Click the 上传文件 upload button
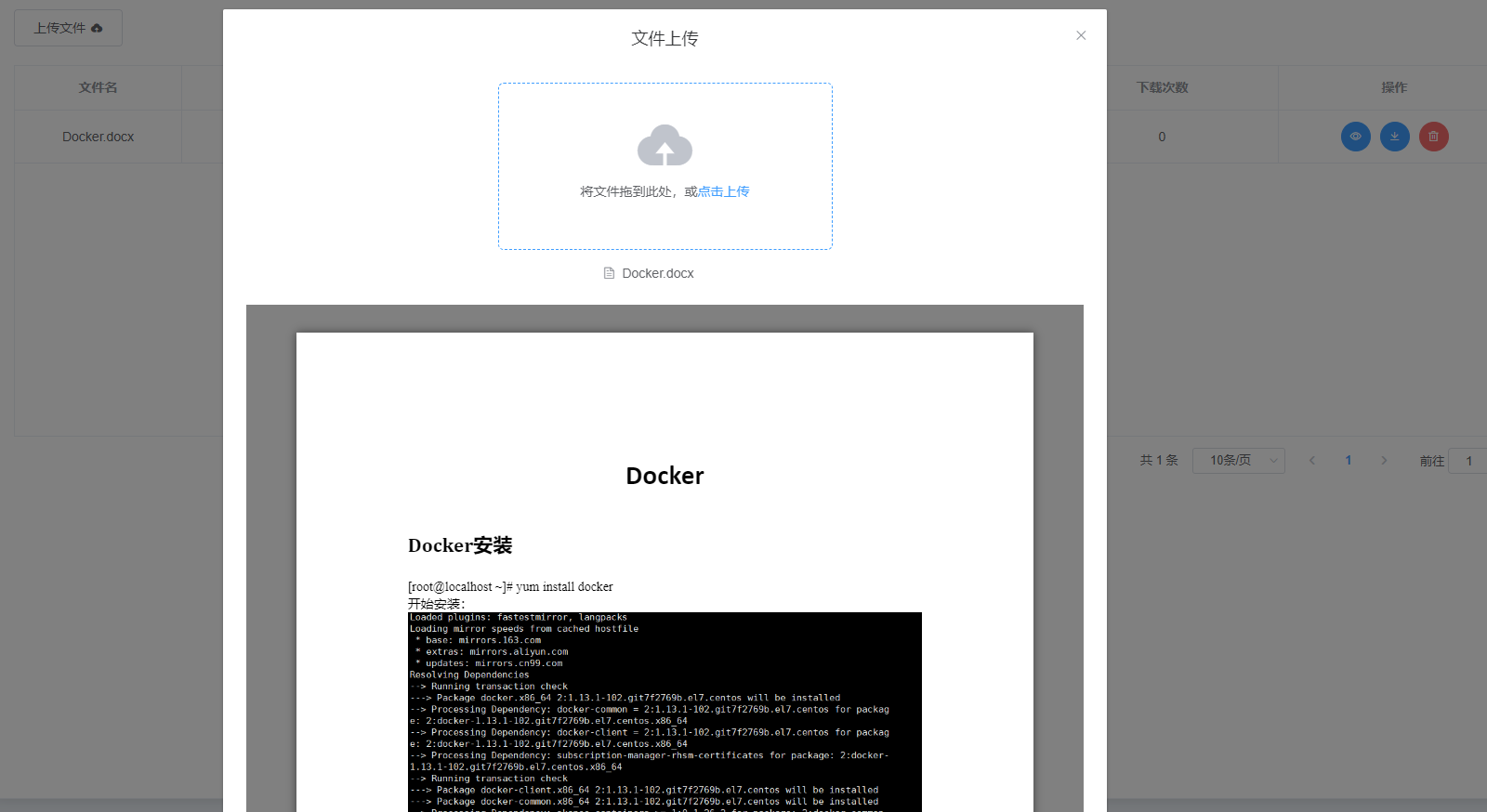The image size is (1487, 812). coord(68,28)
